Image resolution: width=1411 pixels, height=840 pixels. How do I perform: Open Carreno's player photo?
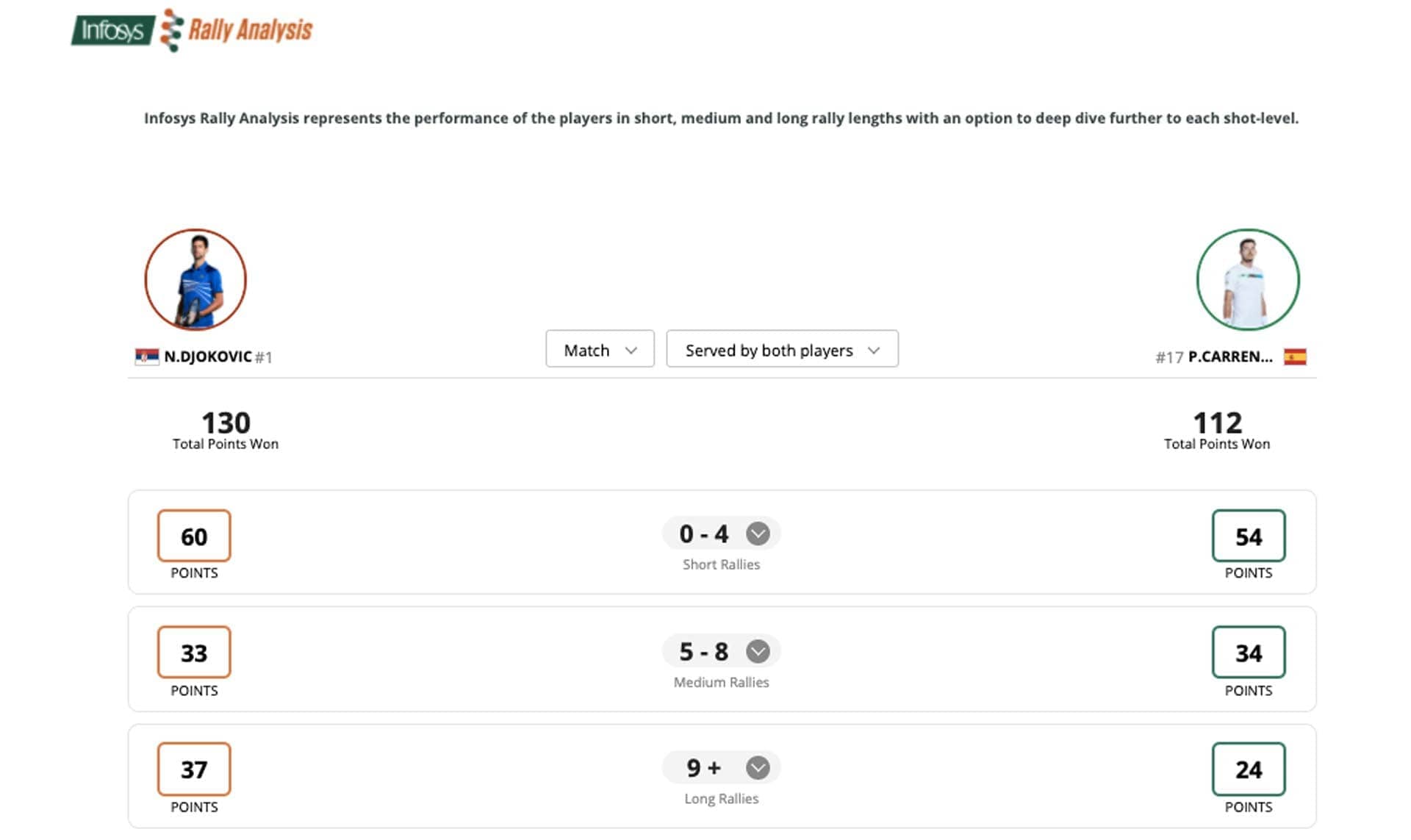pyautogui.click(x=1248, y=279)
